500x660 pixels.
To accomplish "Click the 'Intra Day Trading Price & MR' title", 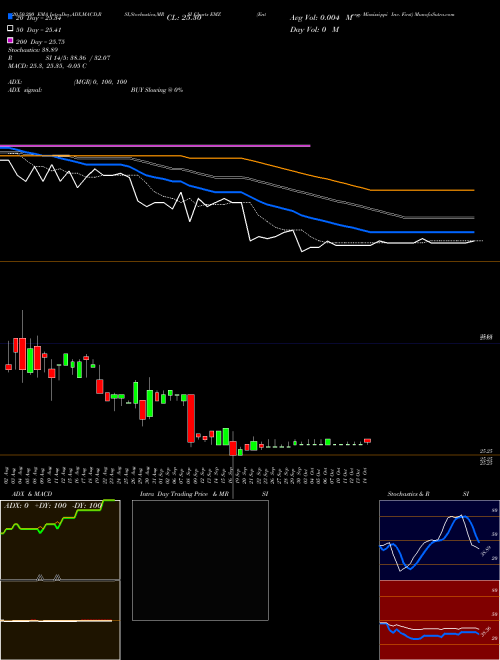I will [184, 494].
